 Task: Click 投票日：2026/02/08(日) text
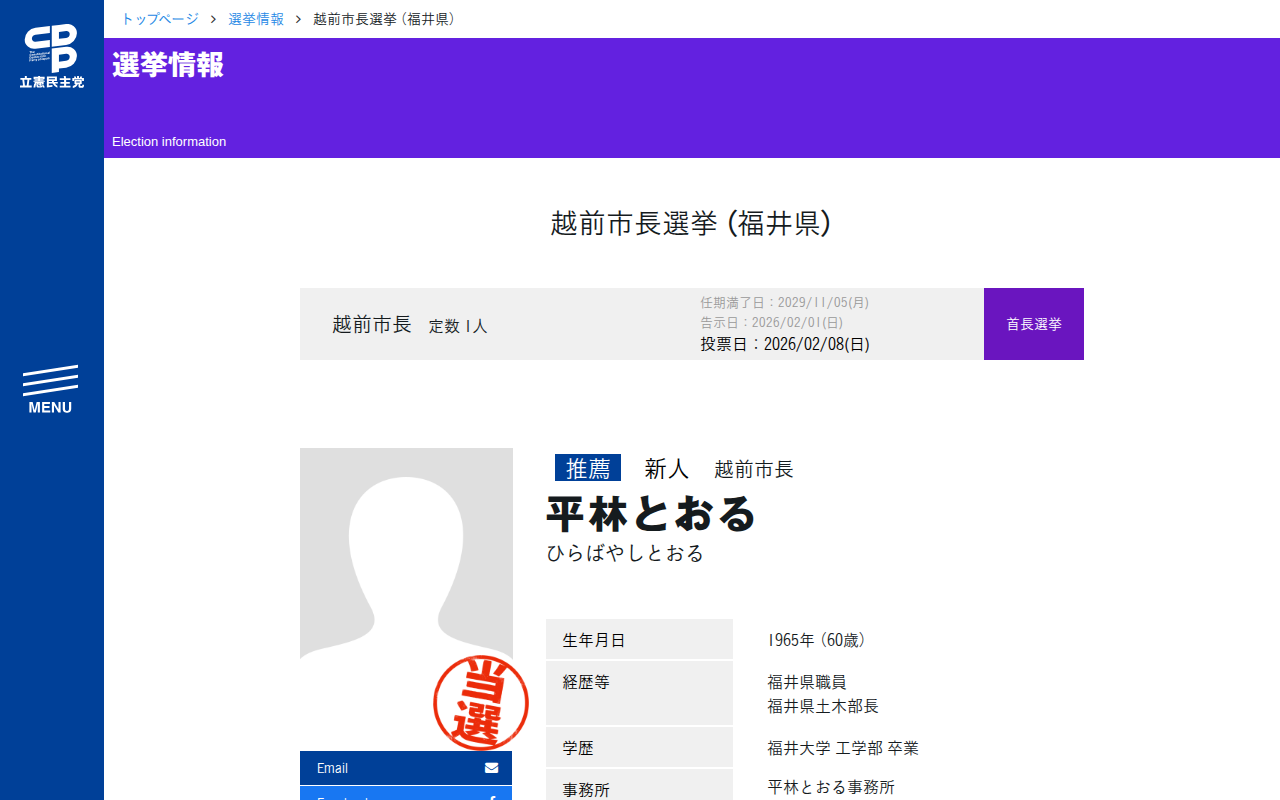[x=785, y=344]
